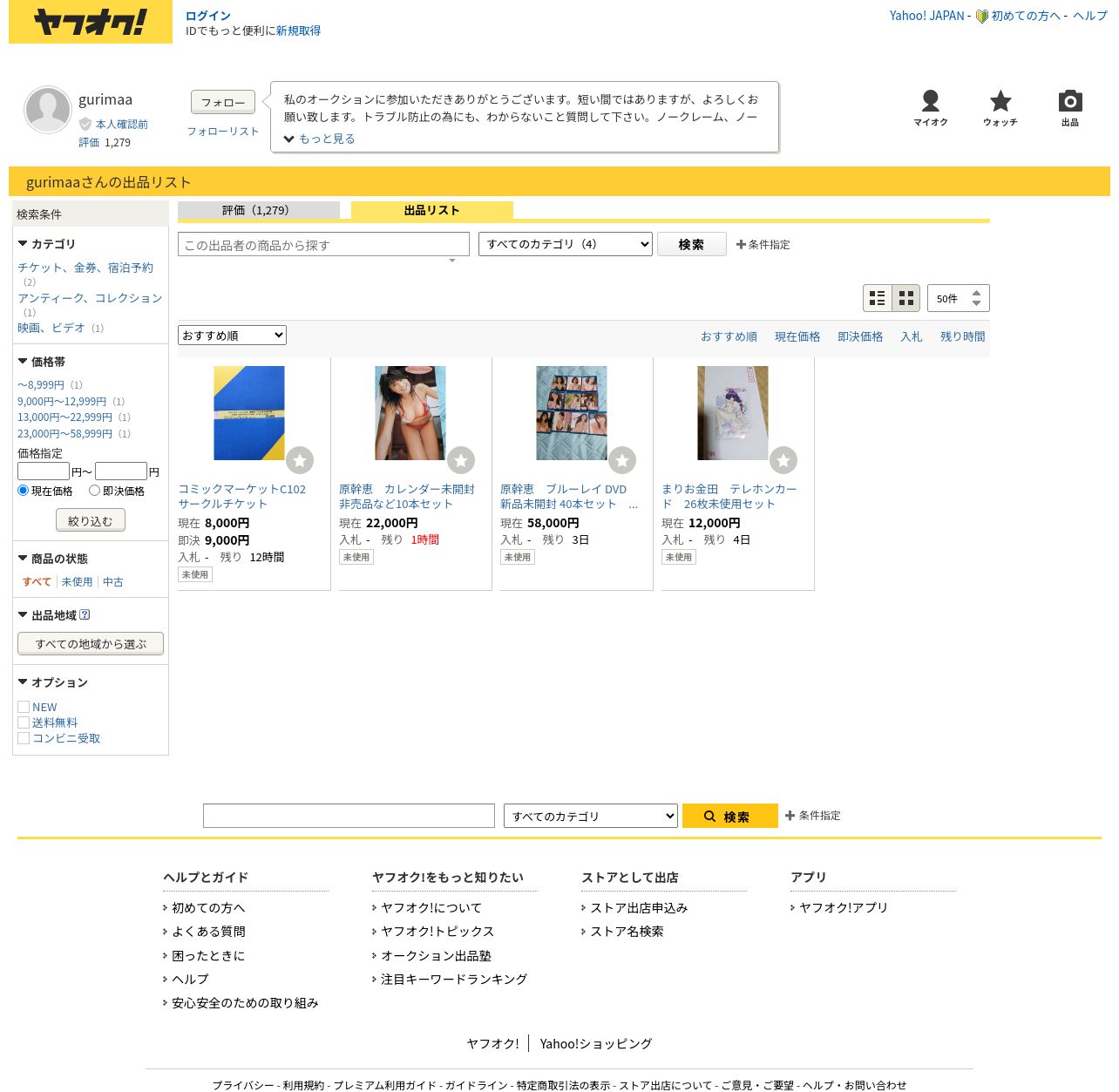This screenshot has width=1119, height=1092.
Task: Click すべての地域から選ぶ button
Action: (91, 643)
